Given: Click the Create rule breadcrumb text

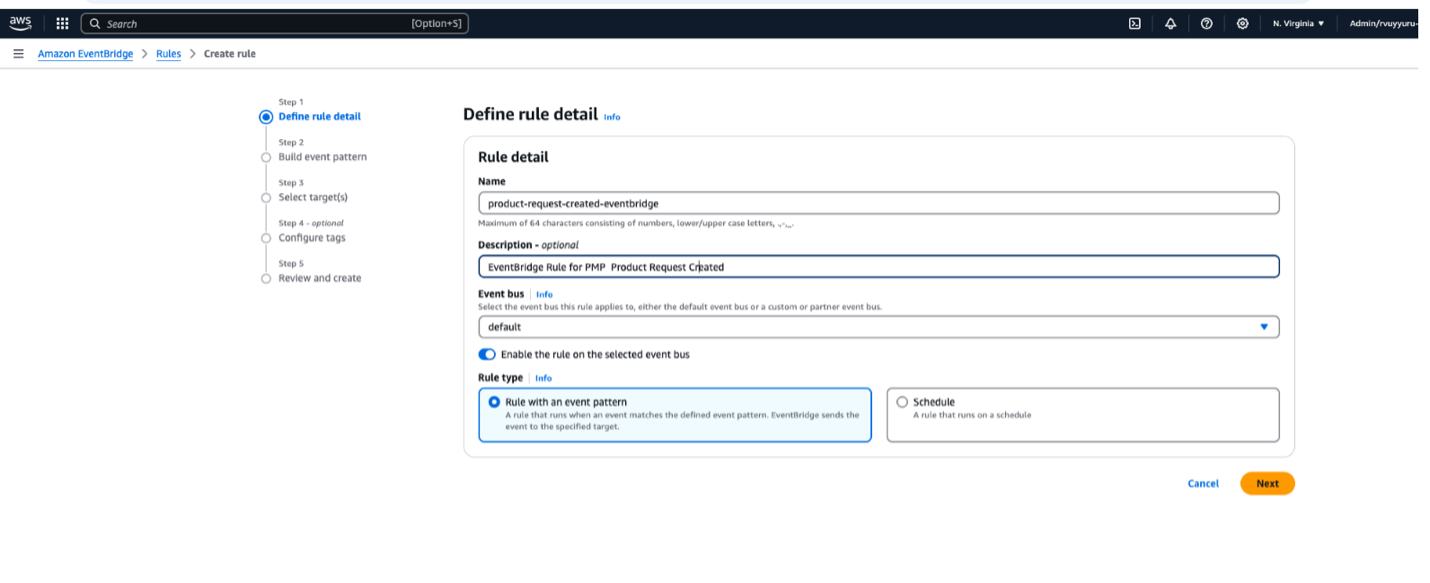Looking at the screenshot, I should [230, 54].
